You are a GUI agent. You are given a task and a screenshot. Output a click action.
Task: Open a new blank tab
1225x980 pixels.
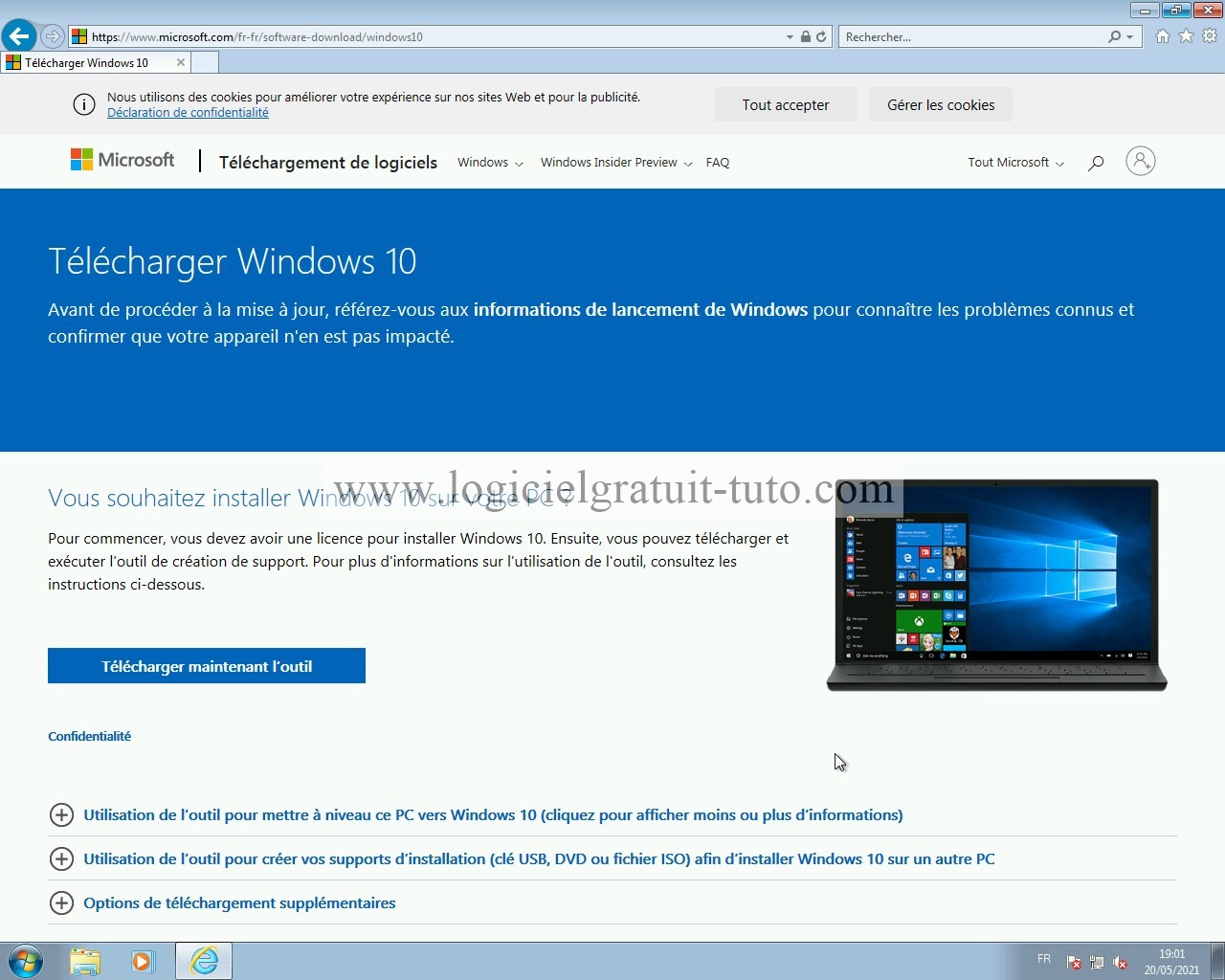coord(205,62)
